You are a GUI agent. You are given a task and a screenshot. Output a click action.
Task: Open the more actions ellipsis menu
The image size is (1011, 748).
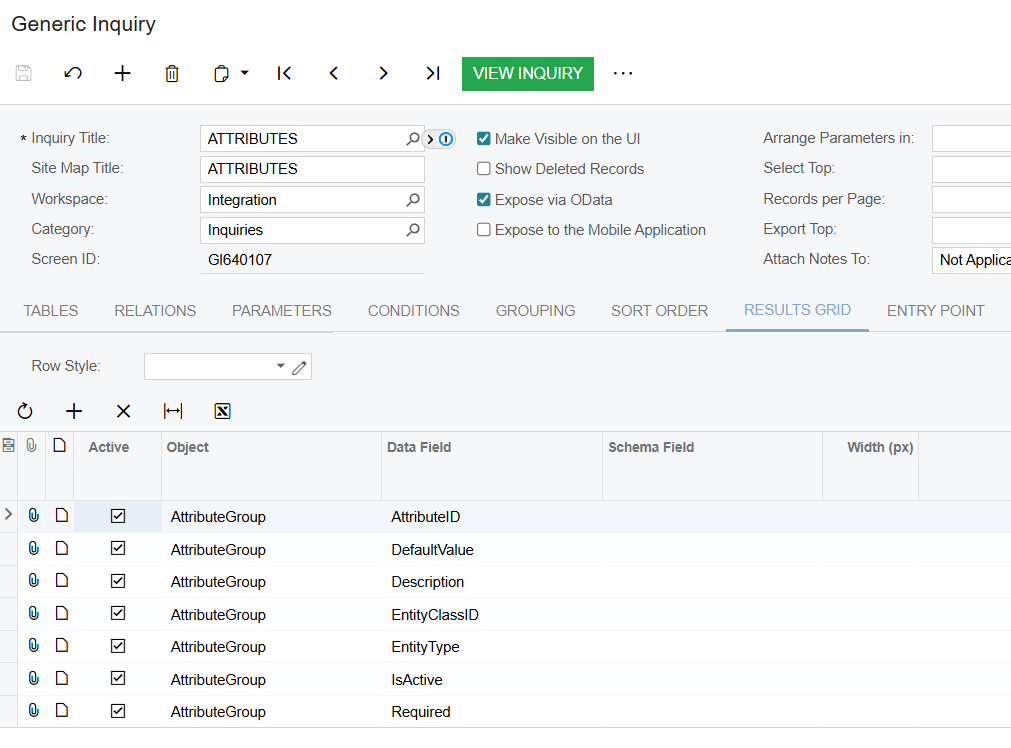[x=623, y=73]
